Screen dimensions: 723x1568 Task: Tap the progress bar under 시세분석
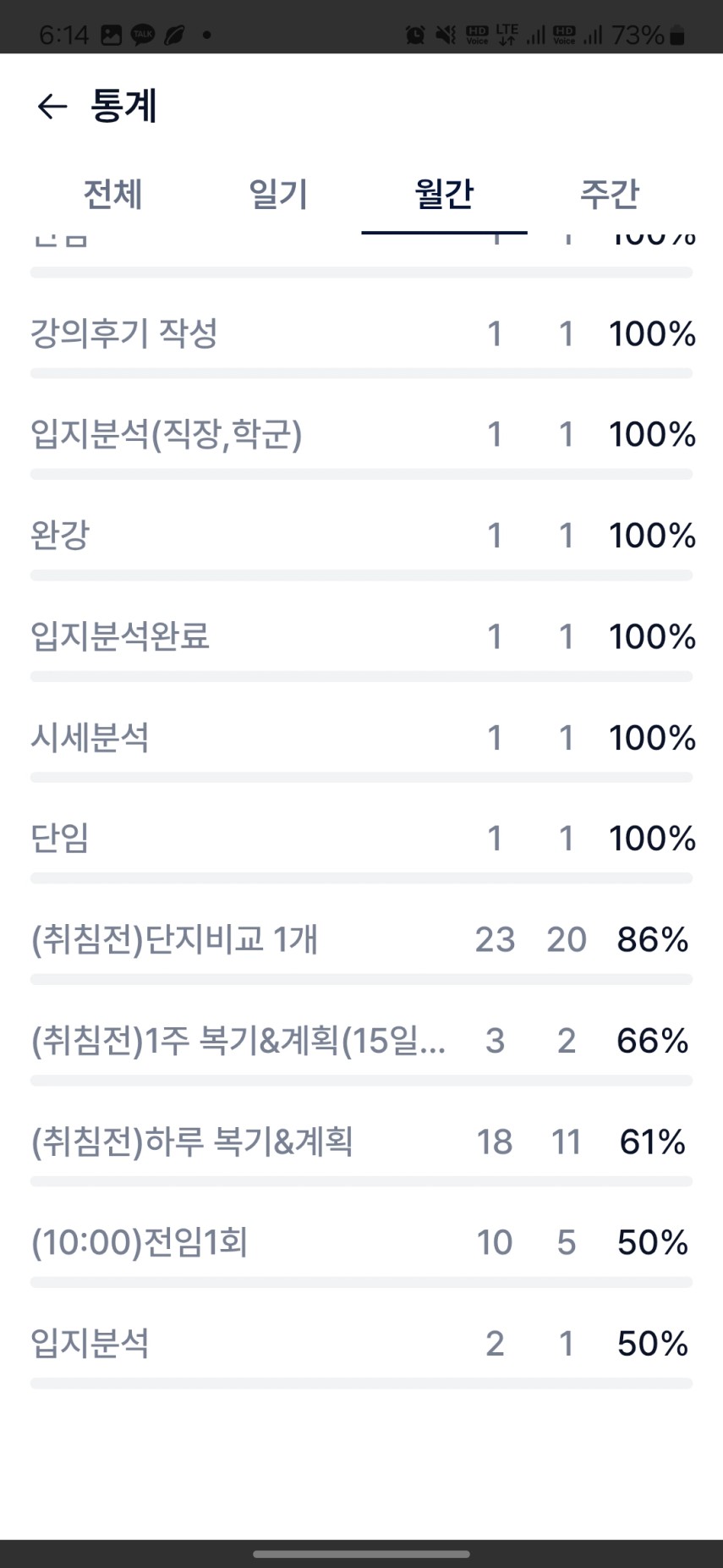pos(361,777)
